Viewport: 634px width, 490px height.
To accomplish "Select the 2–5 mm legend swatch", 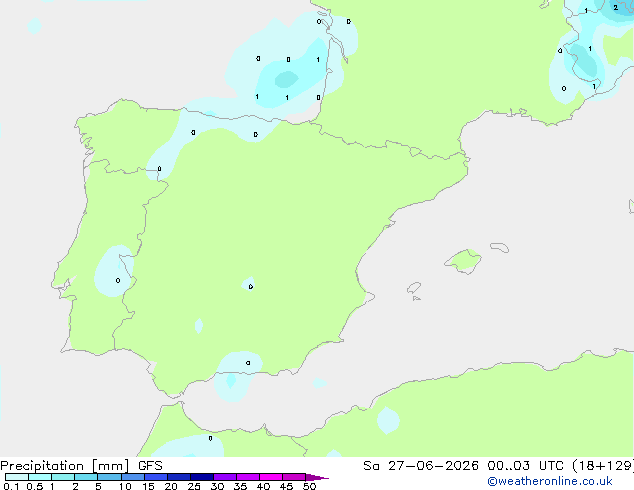I will point(86,477).
